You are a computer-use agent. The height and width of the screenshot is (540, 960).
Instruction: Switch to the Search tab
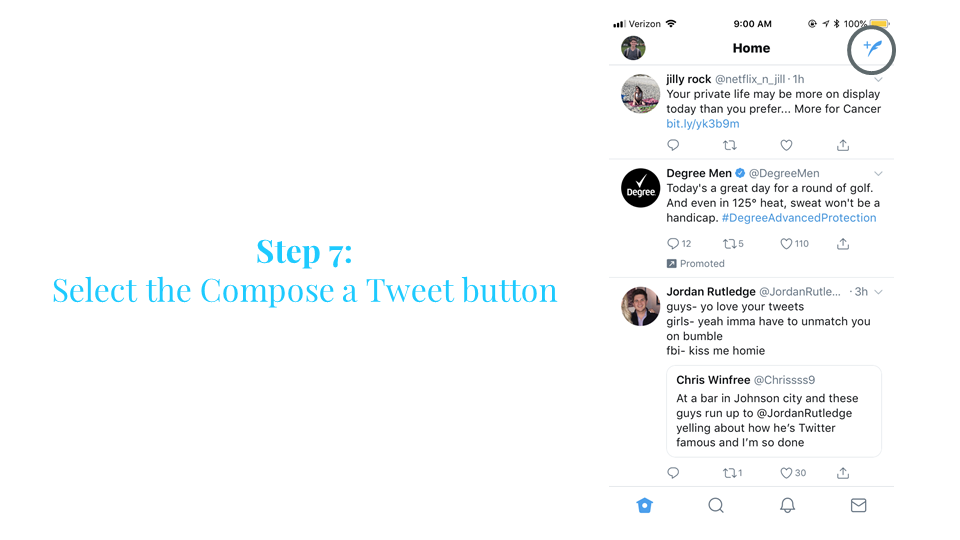coord(716,505)
